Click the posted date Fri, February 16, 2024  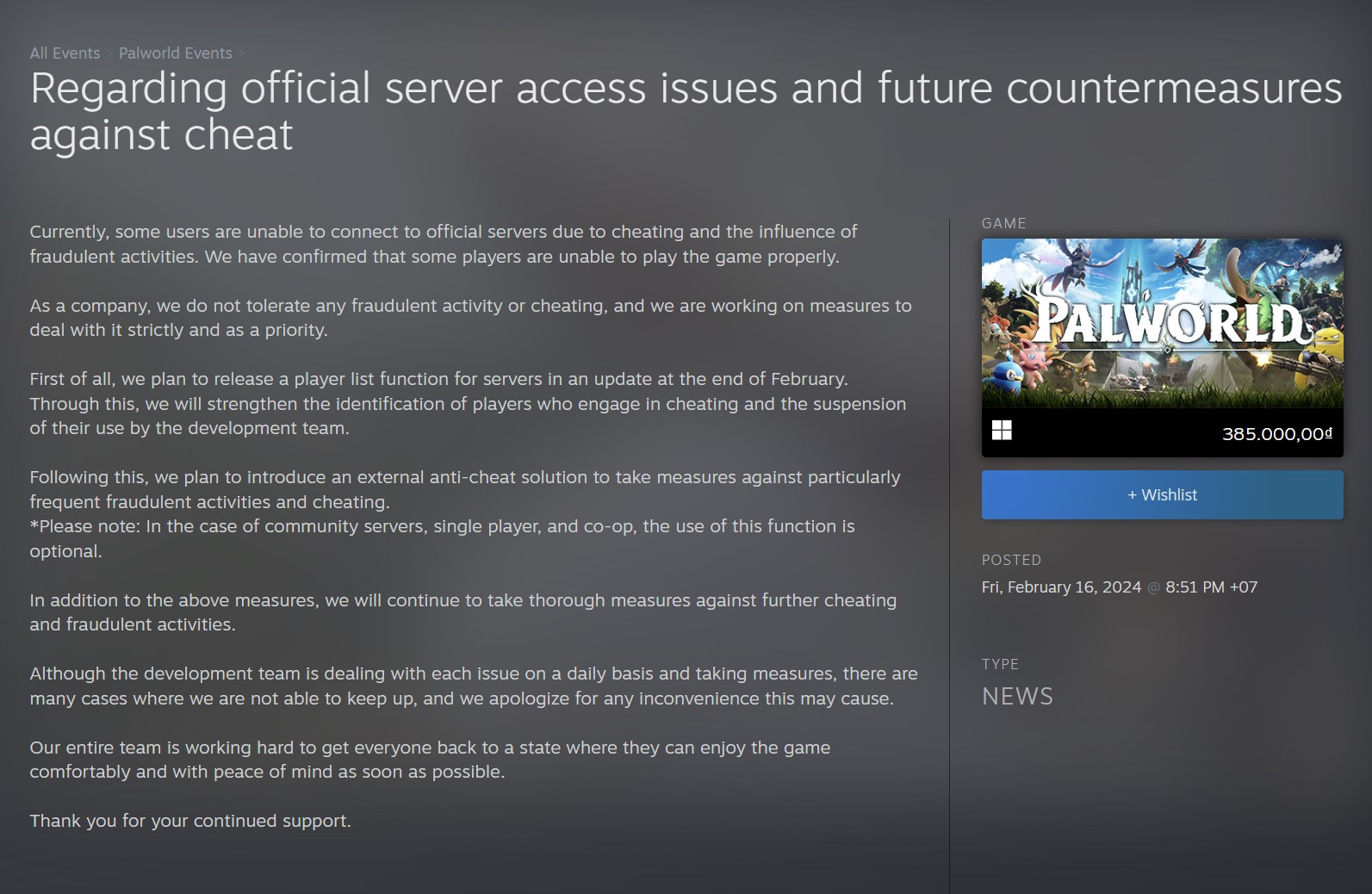[x=1061, y=587]
